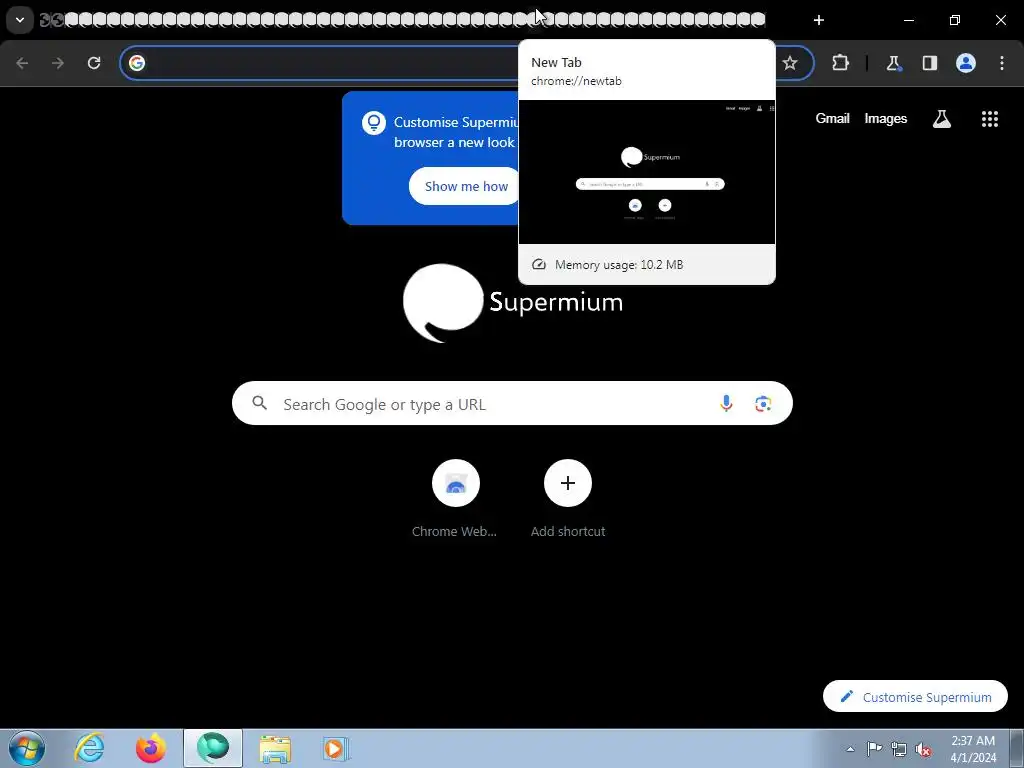Screen dimensions: 1024x768
Task: Open Windows Explorer from taskbar
Action: 275,748
